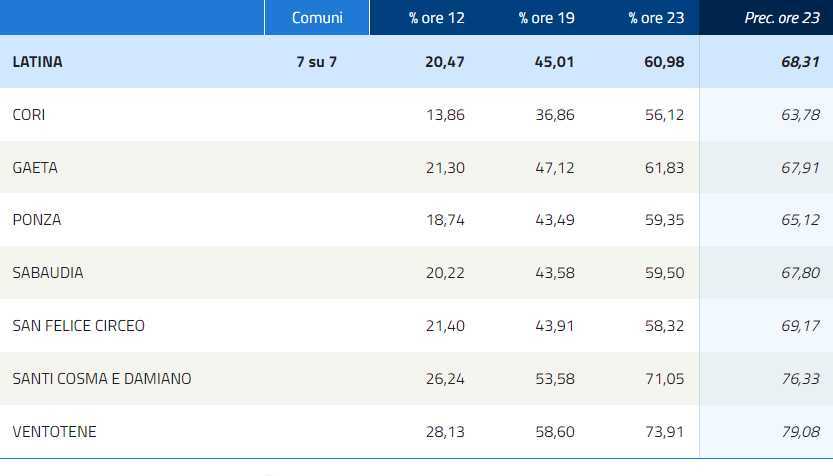Select the PONZA municipality name

37,220
